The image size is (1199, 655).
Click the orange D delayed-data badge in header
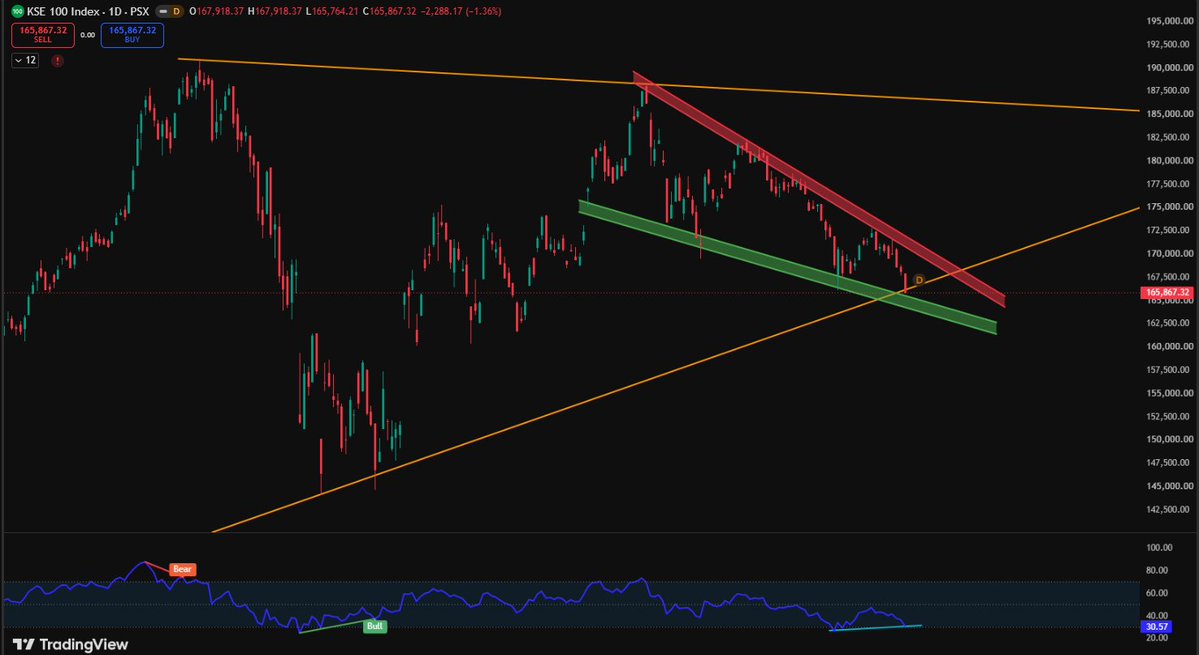tap(177, 11)
